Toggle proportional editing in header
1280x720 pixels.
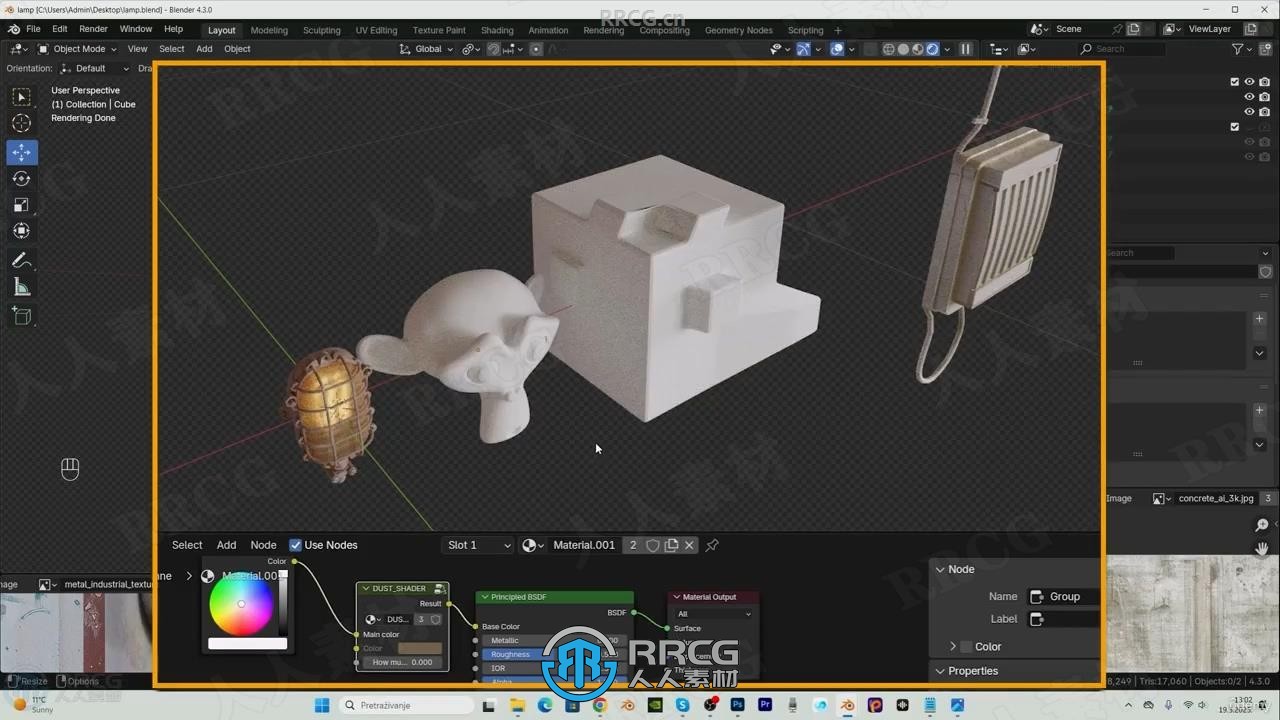pos(536,49)
